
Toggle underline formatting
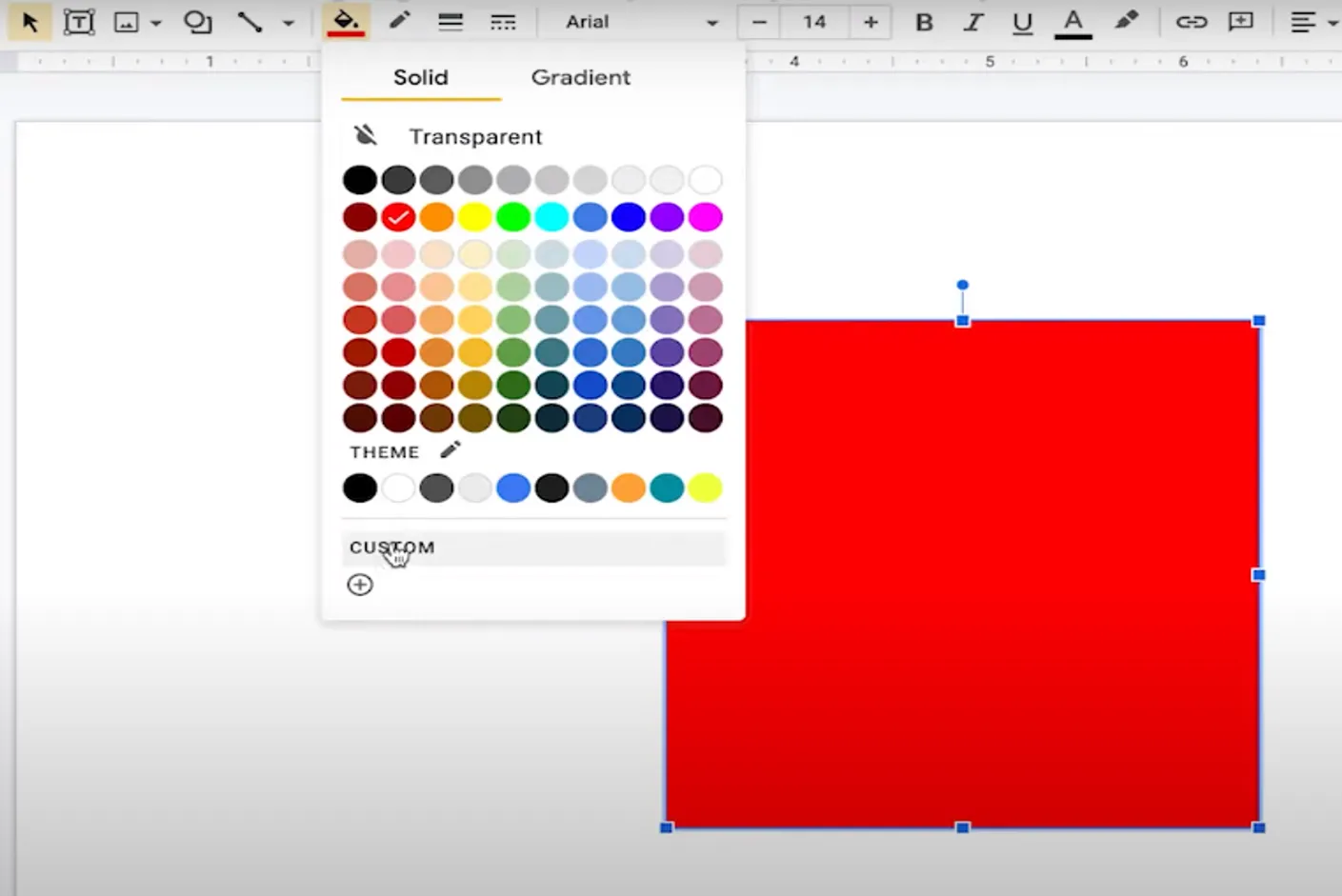tap(1022, 21)
